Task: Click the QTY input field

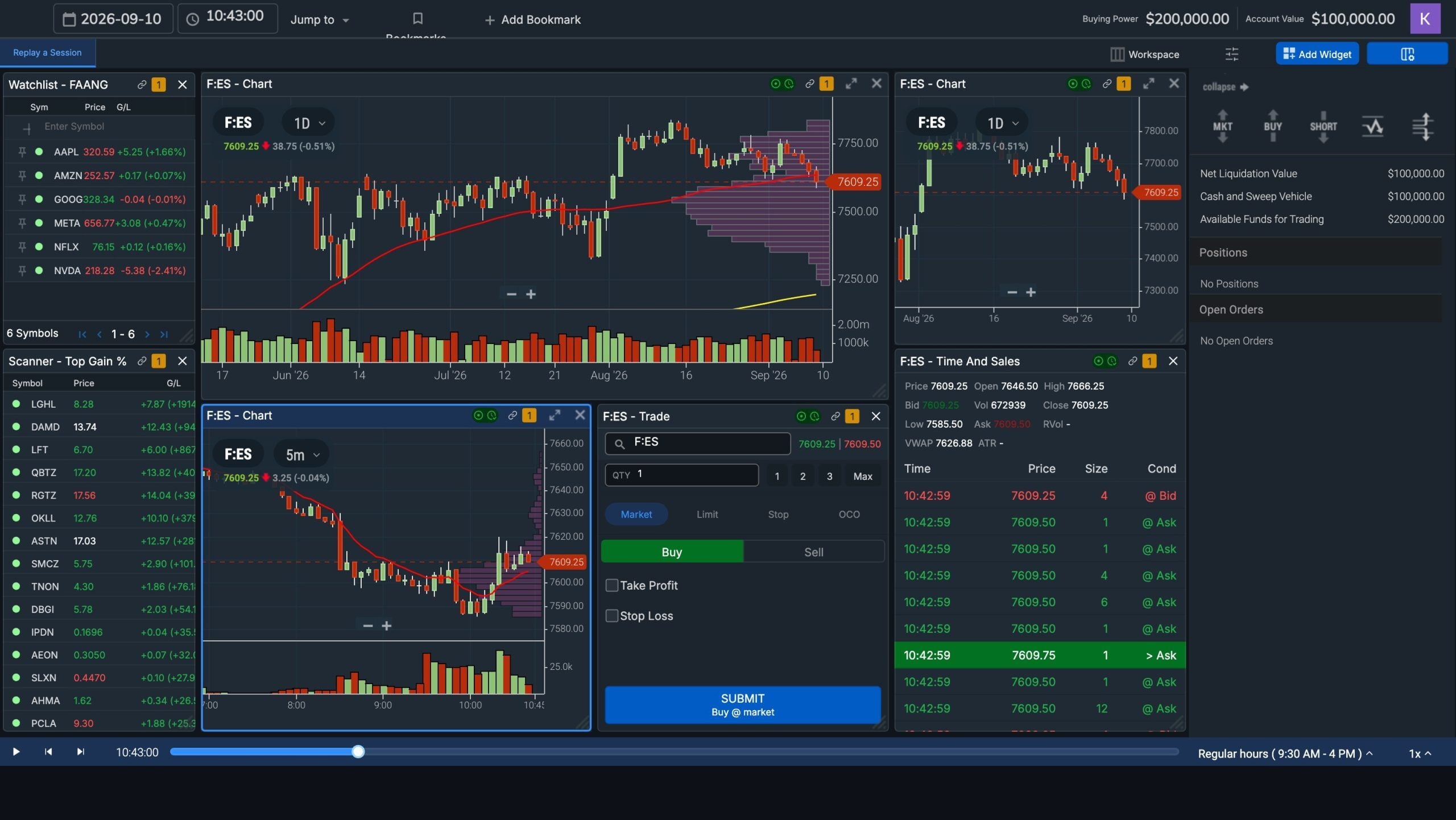Action: point(681,475)
